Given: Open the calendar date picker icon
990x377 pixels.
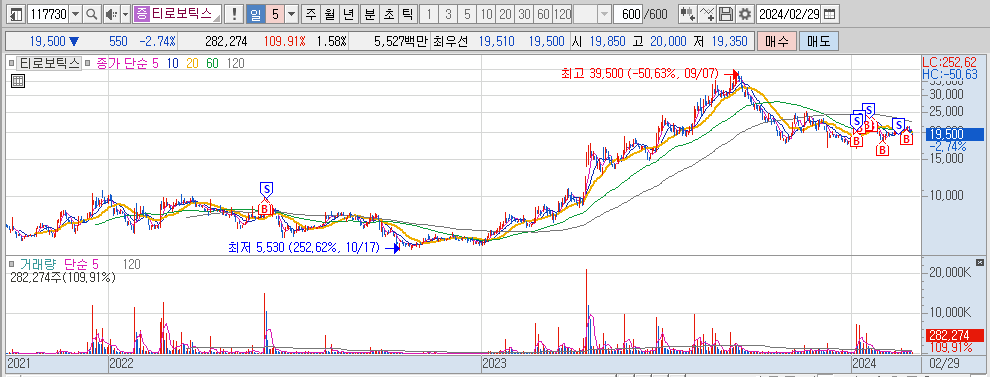Looking at the screenshot, I should tap(831, 14).
